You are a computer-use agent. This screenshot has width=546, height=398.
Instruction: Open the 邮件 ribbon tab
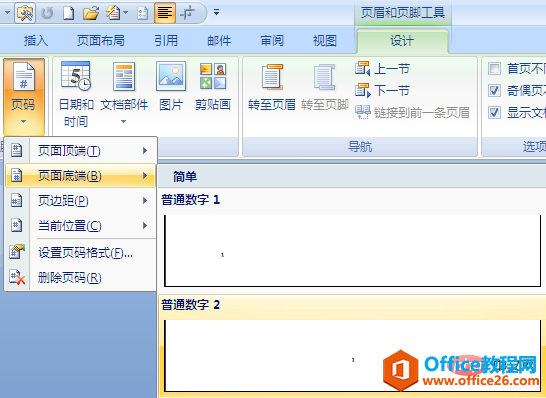click(219, 41)
